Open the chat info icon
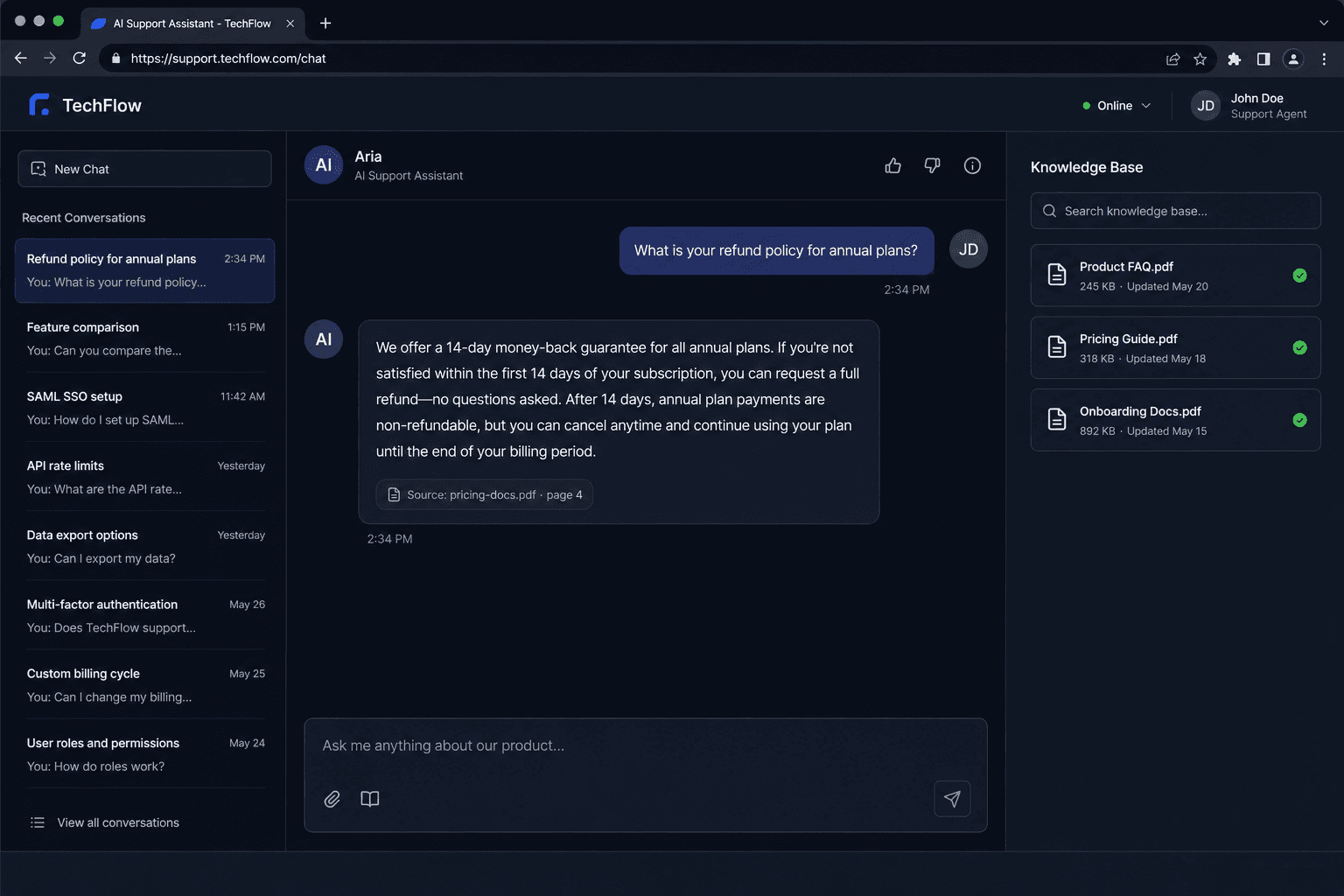 tap(972, 165)
